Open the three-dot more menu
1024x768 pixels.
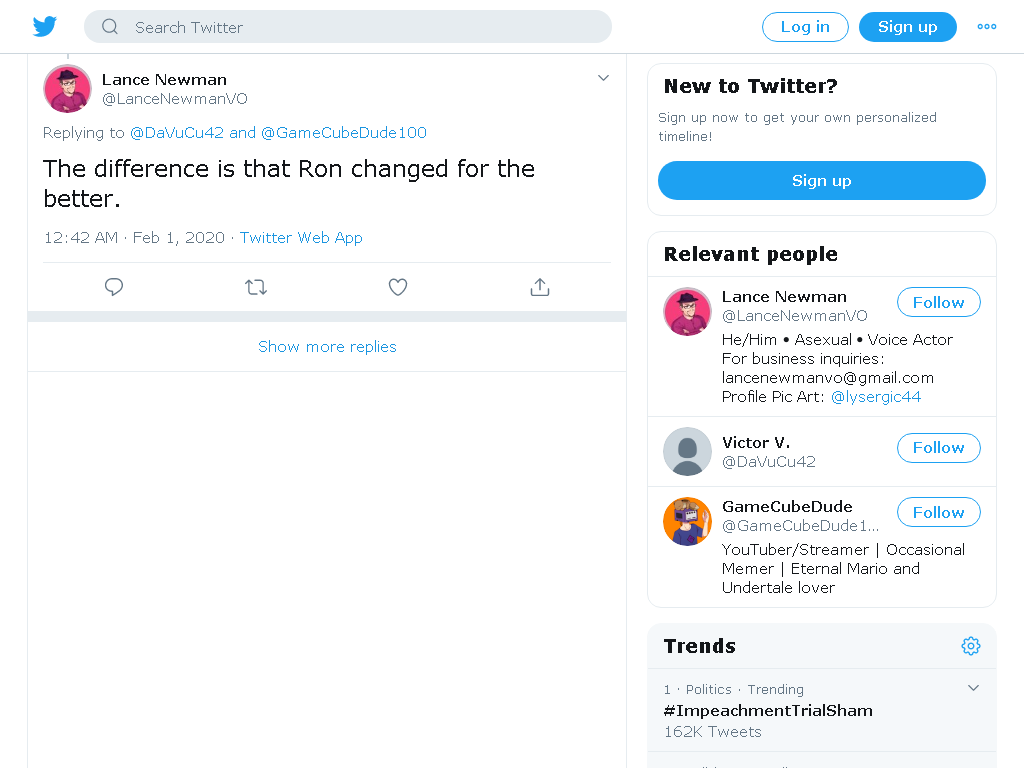pos(986,27)
